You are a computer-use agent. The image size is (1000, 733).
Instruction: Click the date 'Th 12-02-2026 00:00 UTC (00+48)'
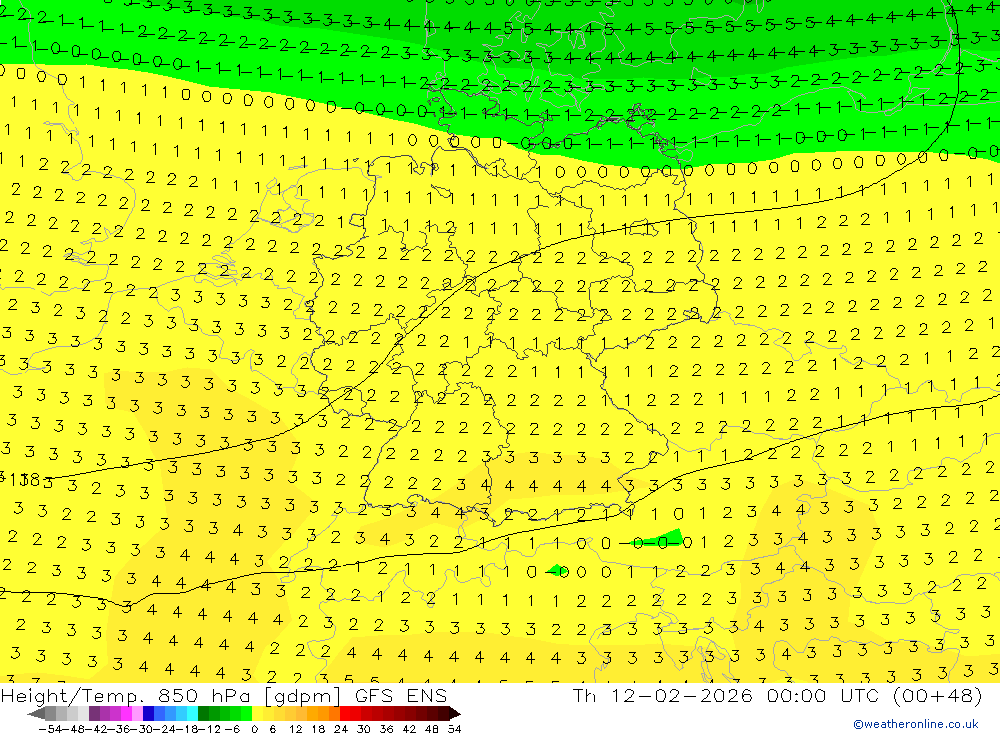click(x=777, y=695)
